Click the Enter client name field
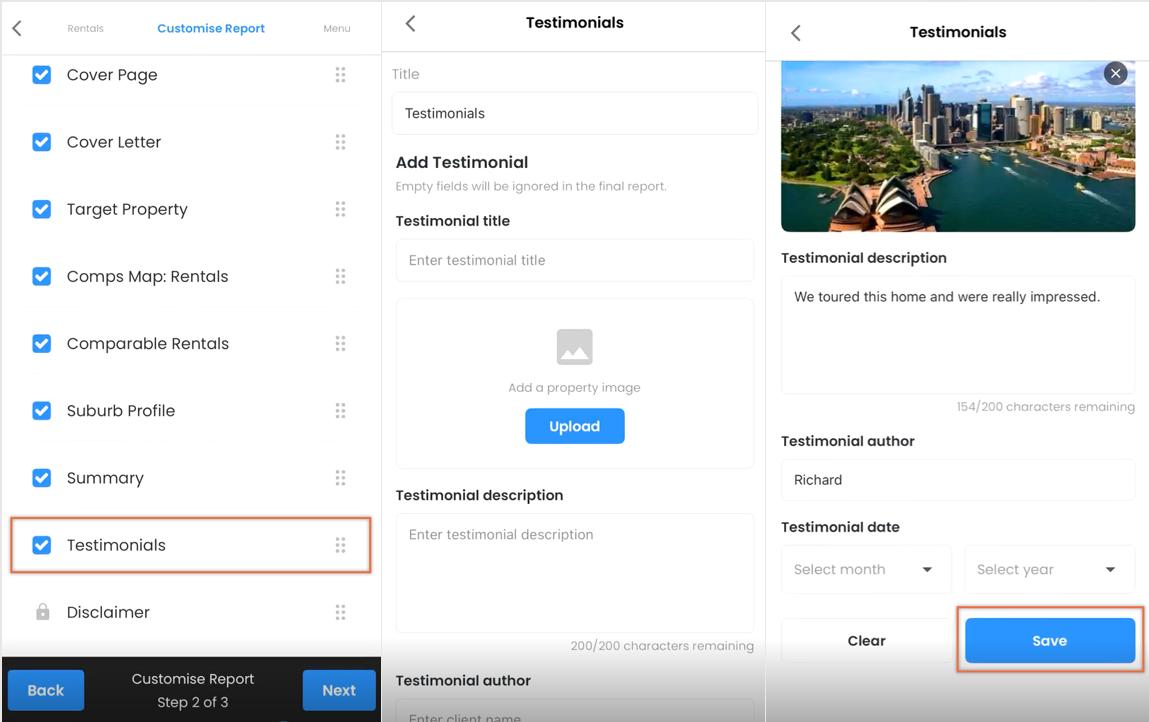The image size is (1149, 722). click(574, 711)
